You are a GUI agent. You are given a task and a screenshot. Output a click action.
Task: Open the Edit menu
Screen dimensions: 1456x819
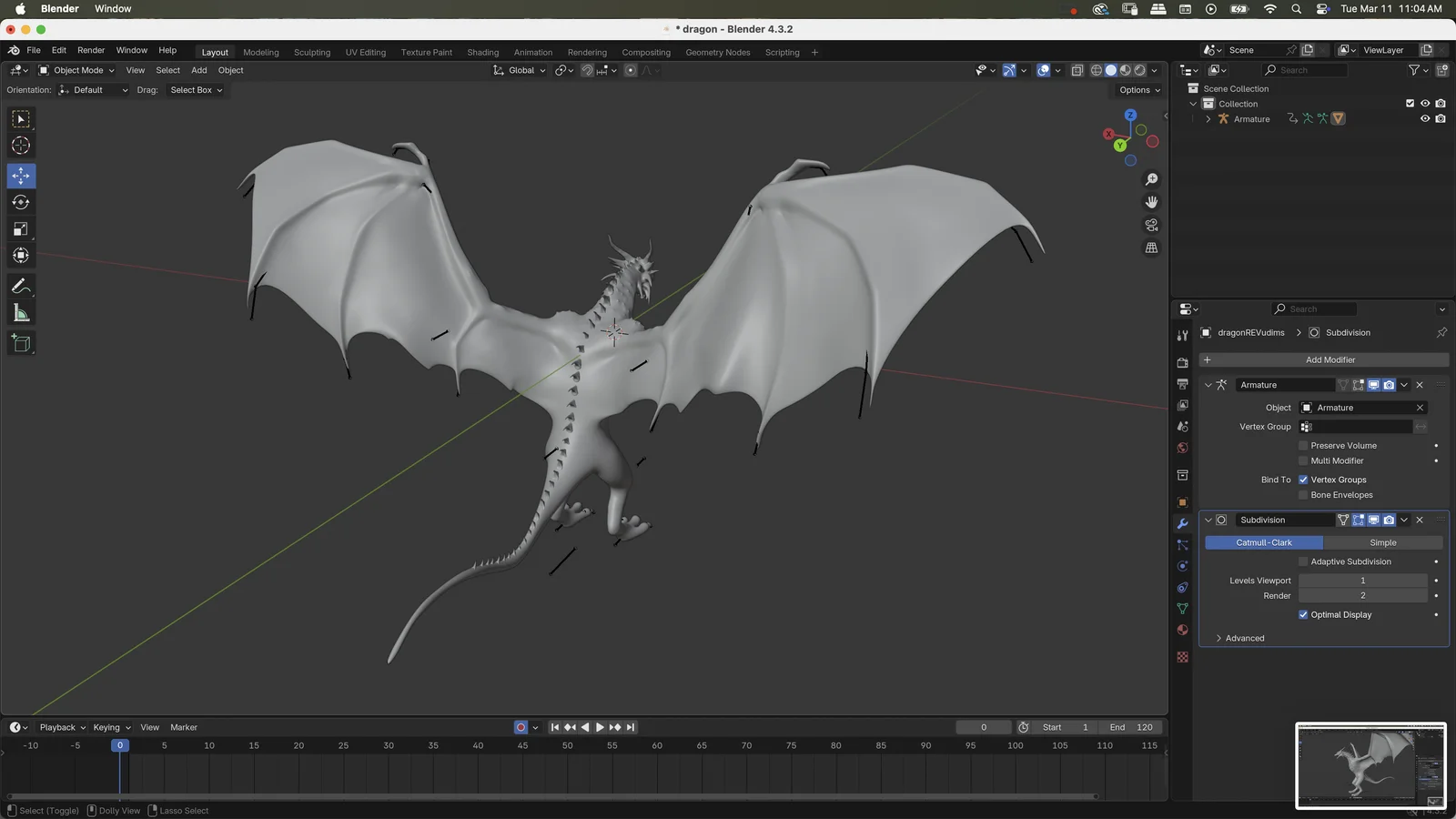click(x=58, y=50)
